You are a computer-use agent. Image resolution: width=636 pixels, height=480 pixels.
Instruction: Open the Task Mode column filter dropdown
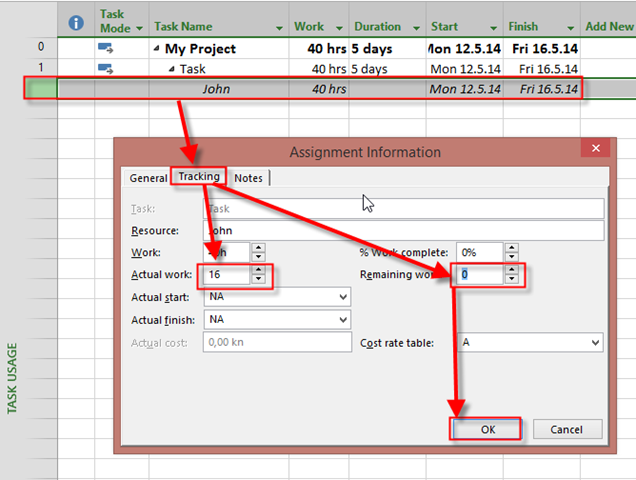click(x=139, y=28)
